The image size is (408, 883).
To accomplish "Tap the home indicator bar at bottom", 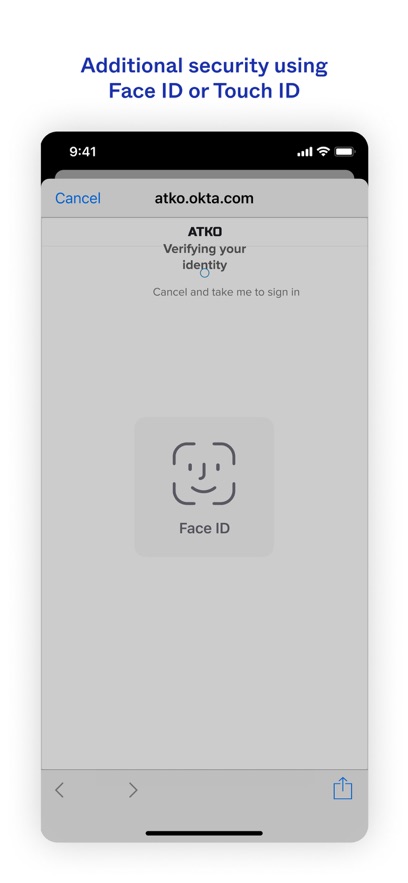I will [x=204, y=833].
